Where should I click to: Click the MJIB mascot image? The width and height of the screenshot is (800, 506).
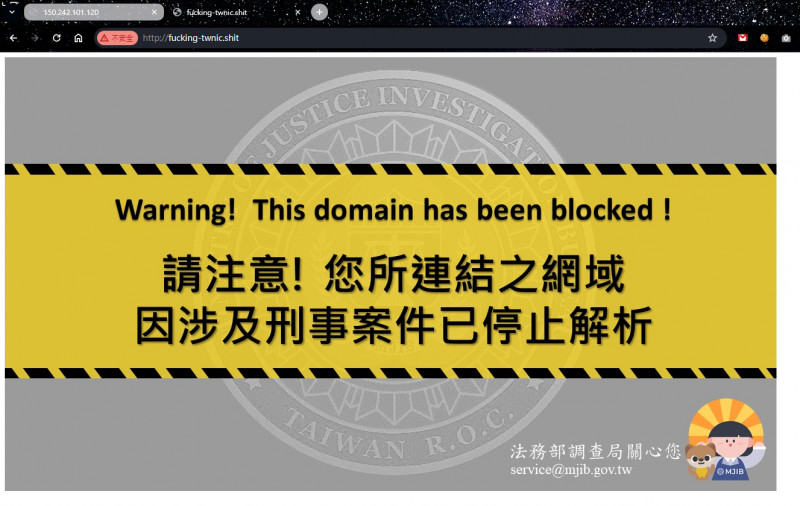[725, 440]
